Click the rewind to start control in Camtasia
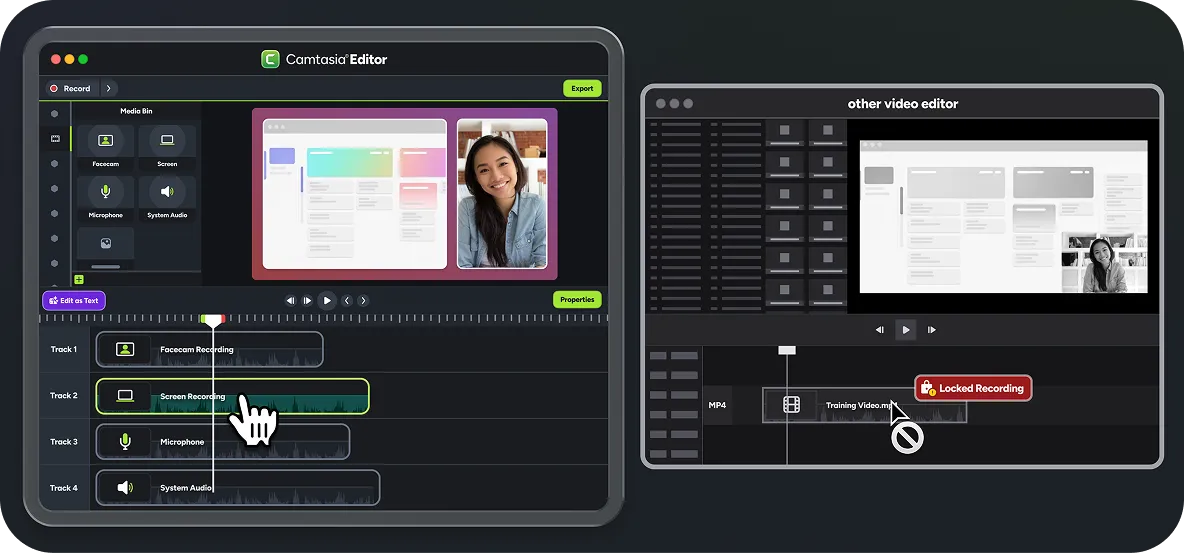The height and width of the screenshot is (553, 1184). point(291,300)
